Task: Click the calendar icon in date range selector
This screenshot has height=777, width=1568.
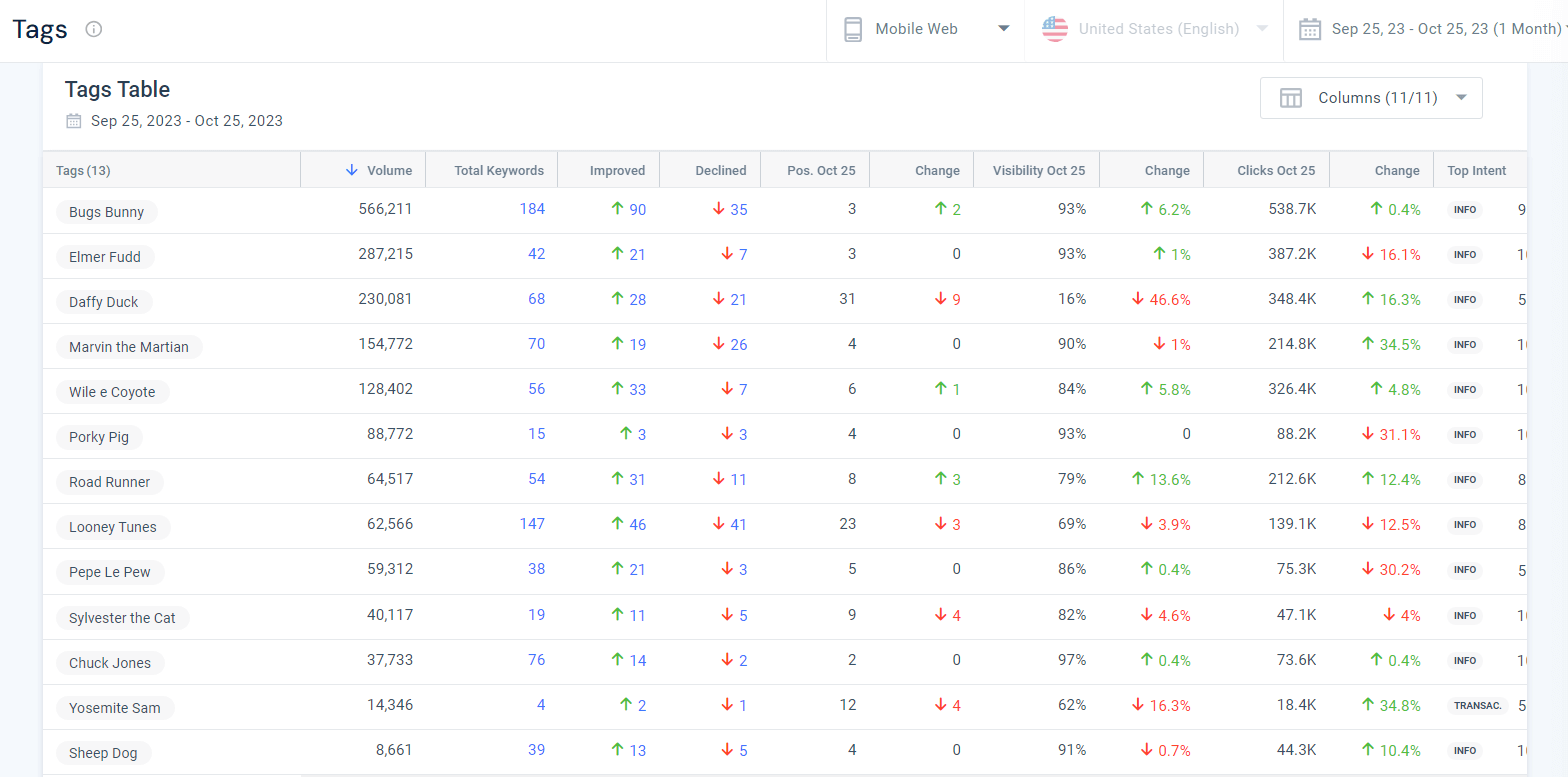Action: click(1310, 29)
